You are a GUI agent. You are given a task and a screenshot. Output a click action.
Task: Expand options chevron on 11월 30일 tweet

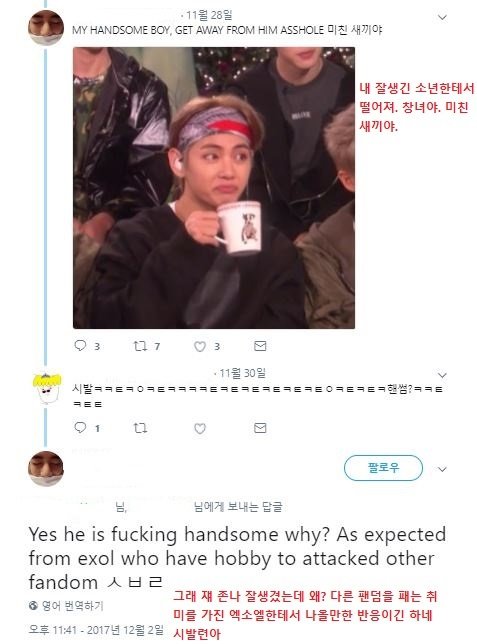pyautogui.click(x=442, y=375)
